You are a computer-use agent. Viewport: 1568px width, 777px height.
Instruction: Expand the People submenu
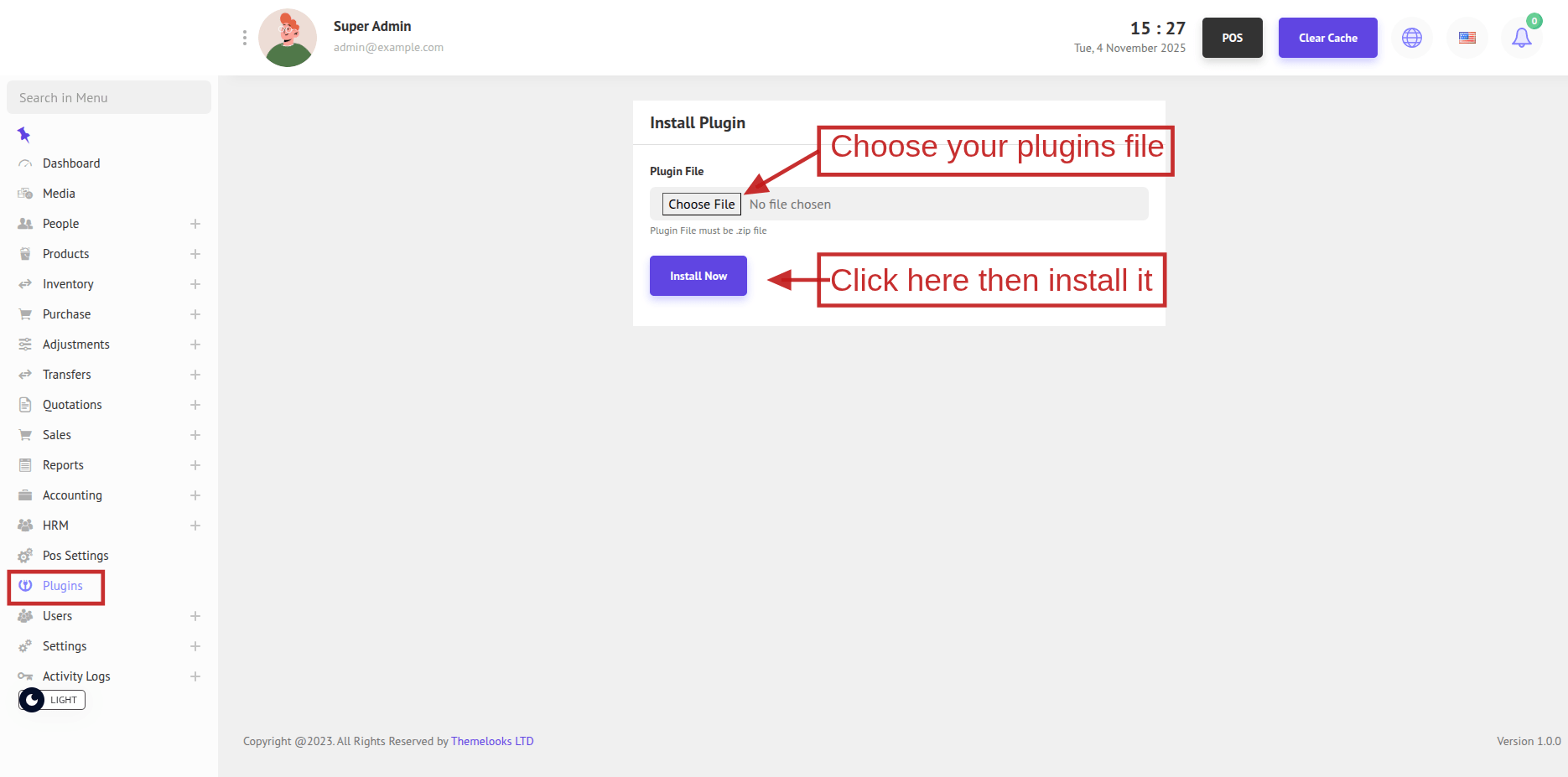point(195,224)
